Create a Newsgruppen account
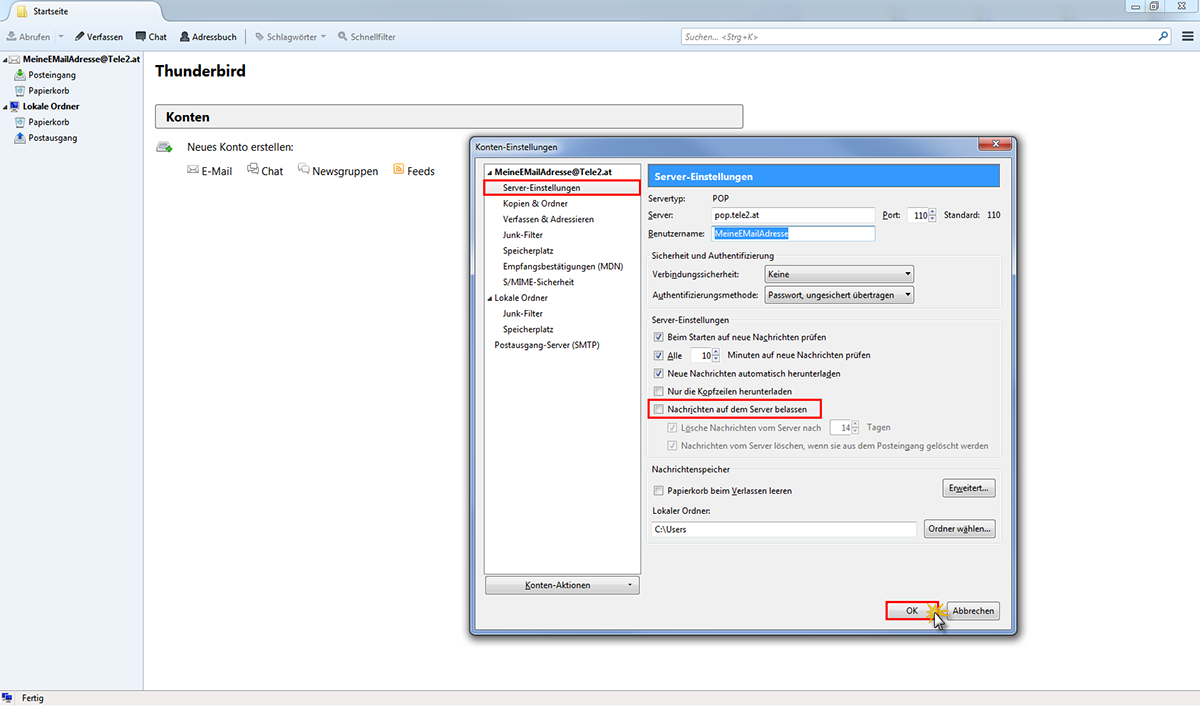Screen dimensions: 1200x706 338,171
